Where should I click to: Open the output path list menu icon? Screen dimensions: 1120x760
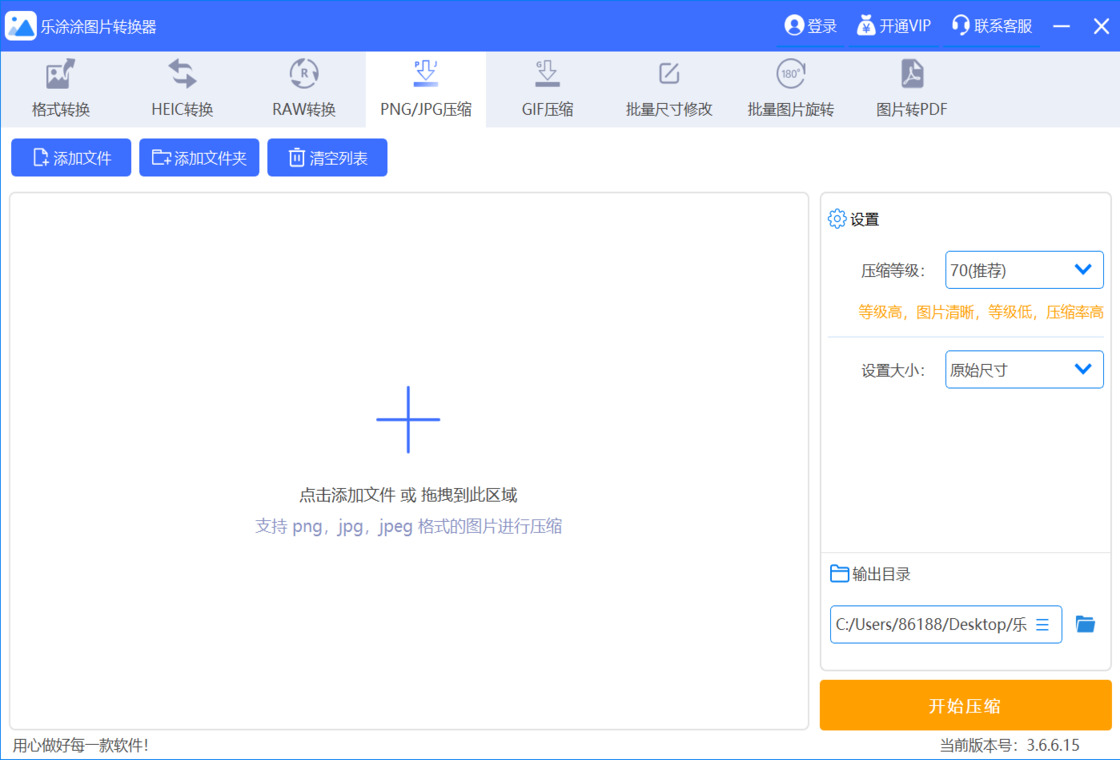(x=1042, y=625)
